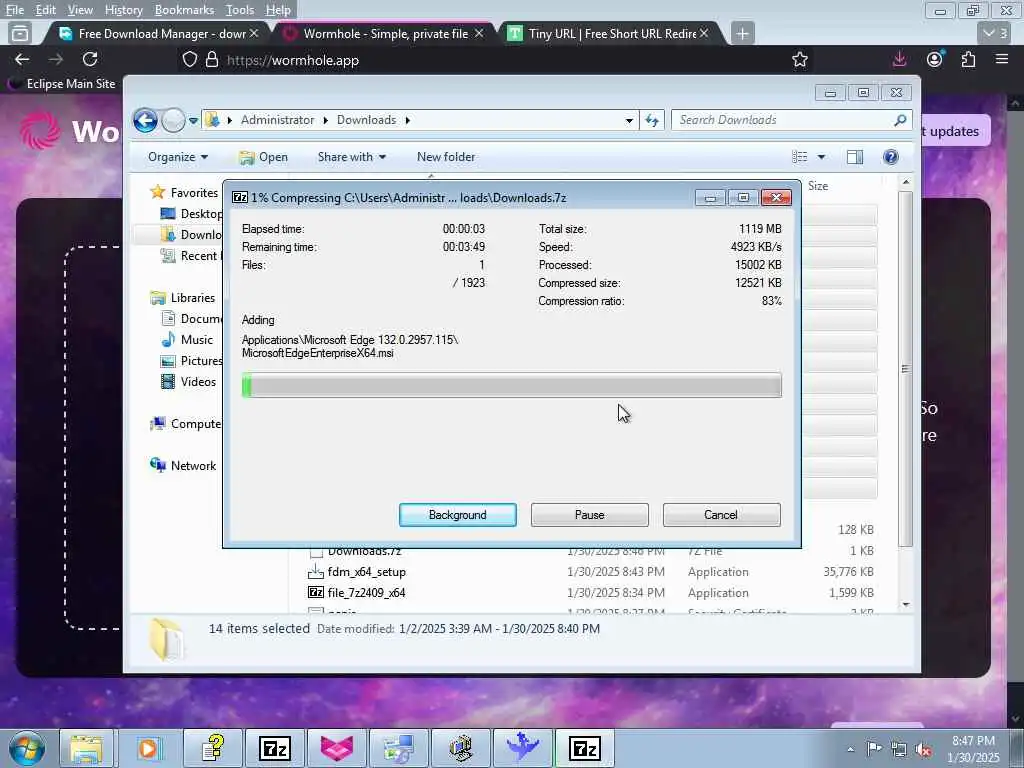Select Music library in navigation pane
The image size is (1024, 768).
point(196,340)
